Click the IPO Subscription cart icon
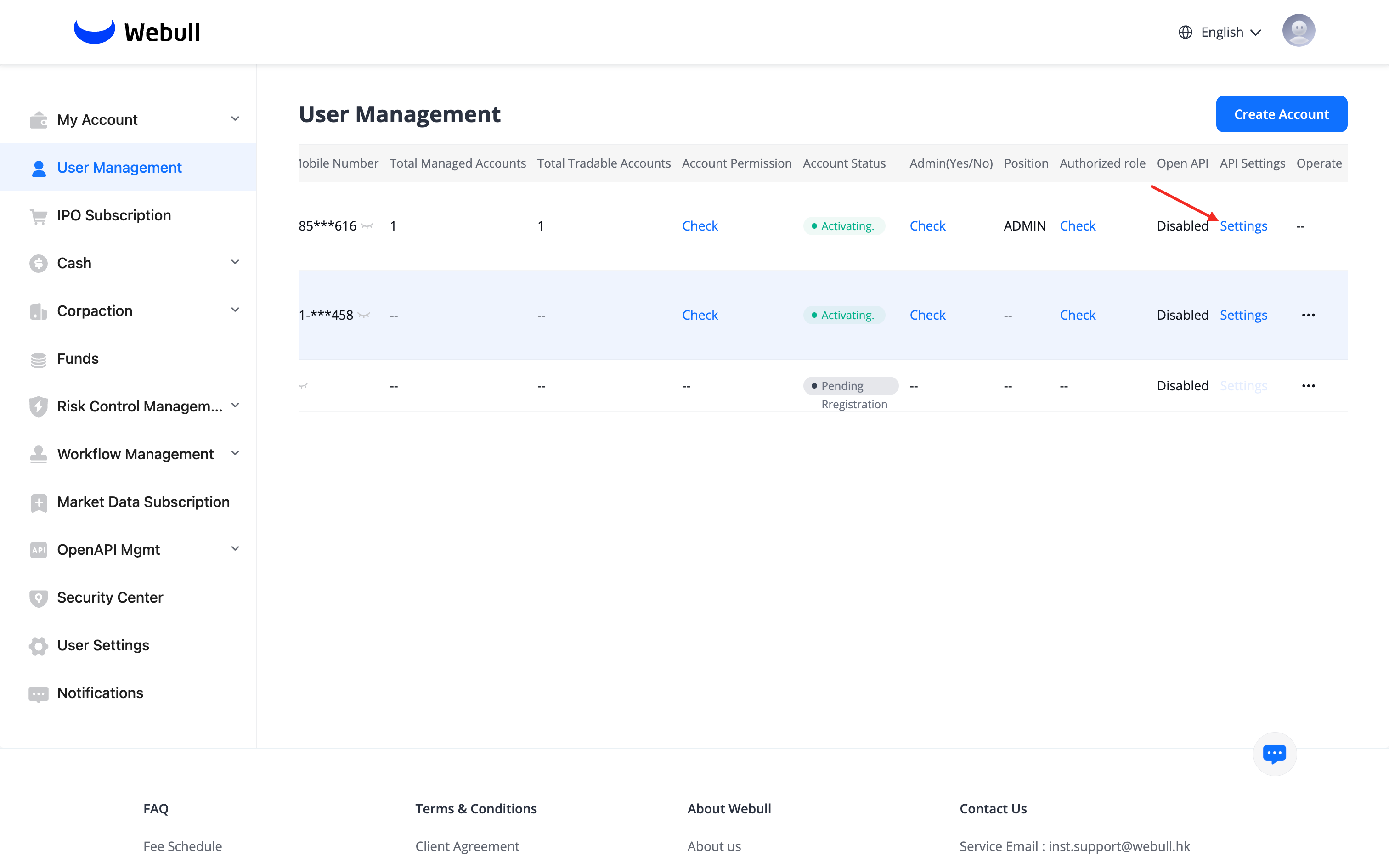Viewport: 1389px width, 868px height. pos(39,216)
